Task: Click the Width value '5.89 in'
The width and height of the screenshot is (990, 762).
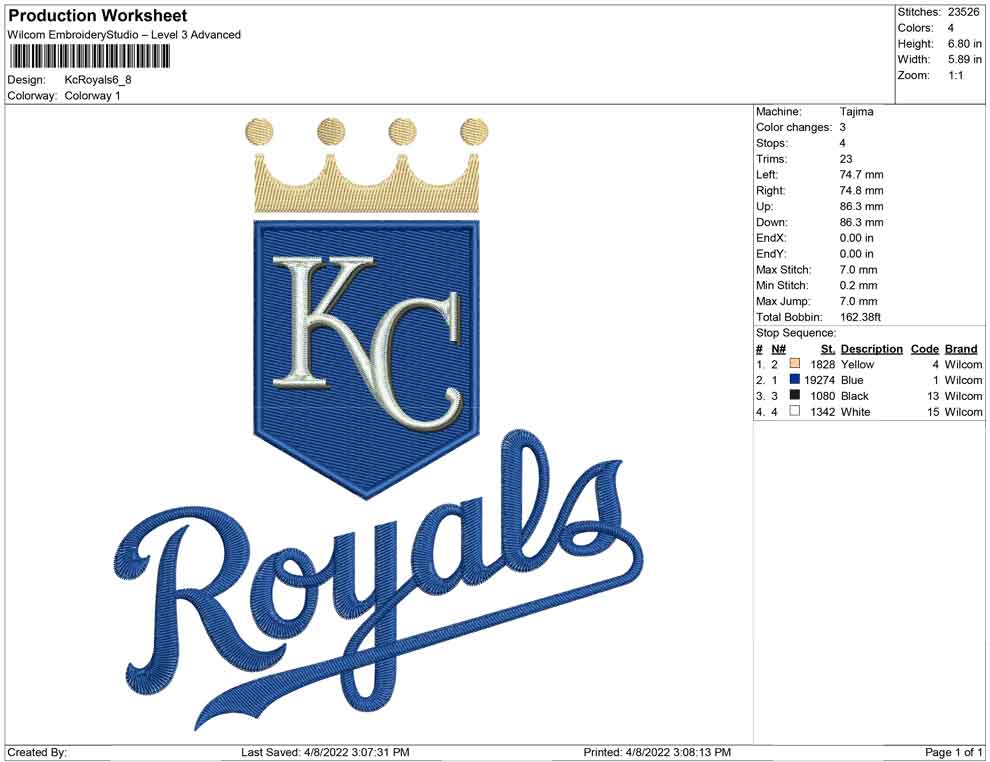Action: (964, 59)
